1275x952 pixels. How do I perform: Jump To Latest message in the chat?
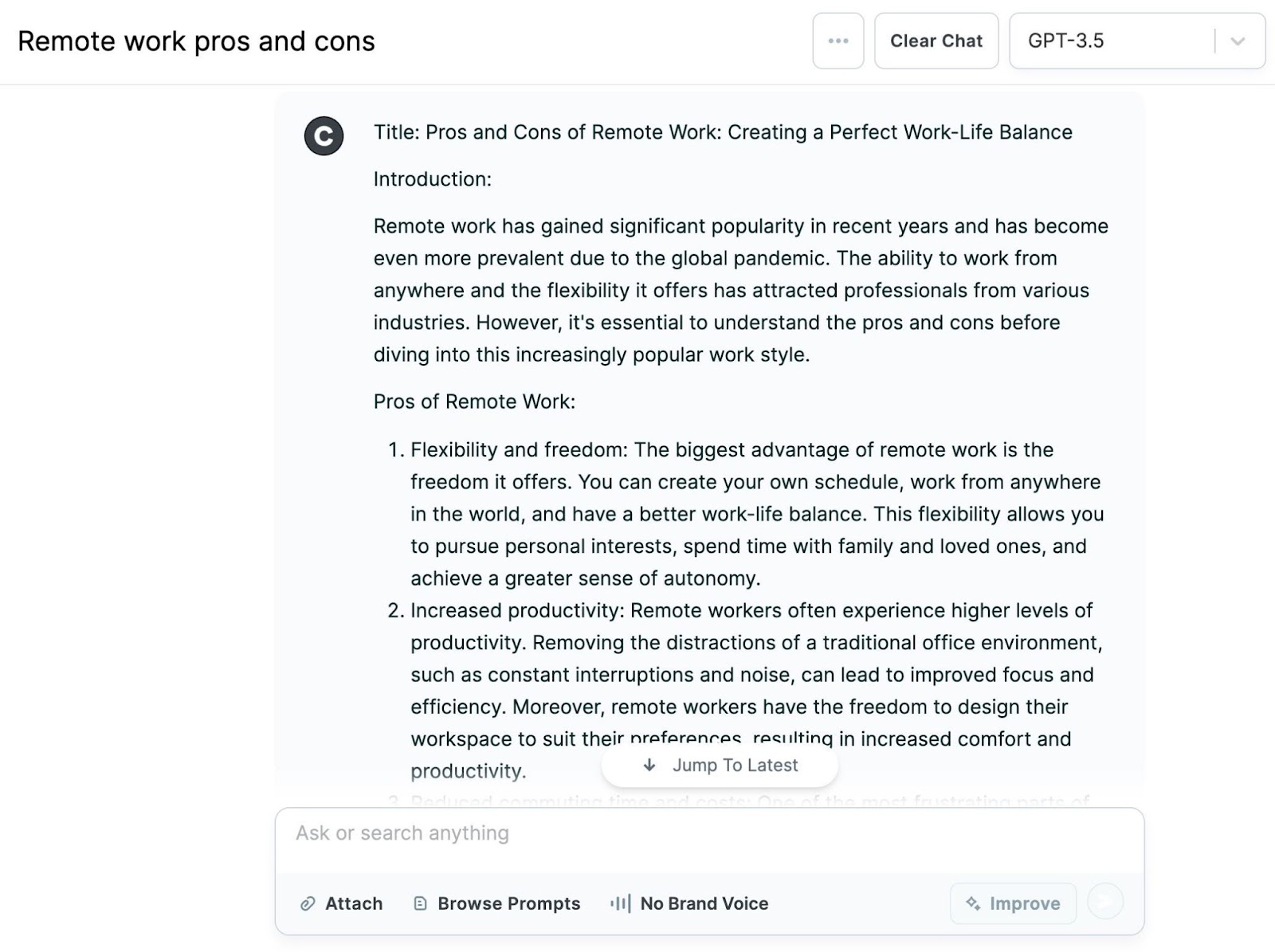pos(718,765)
